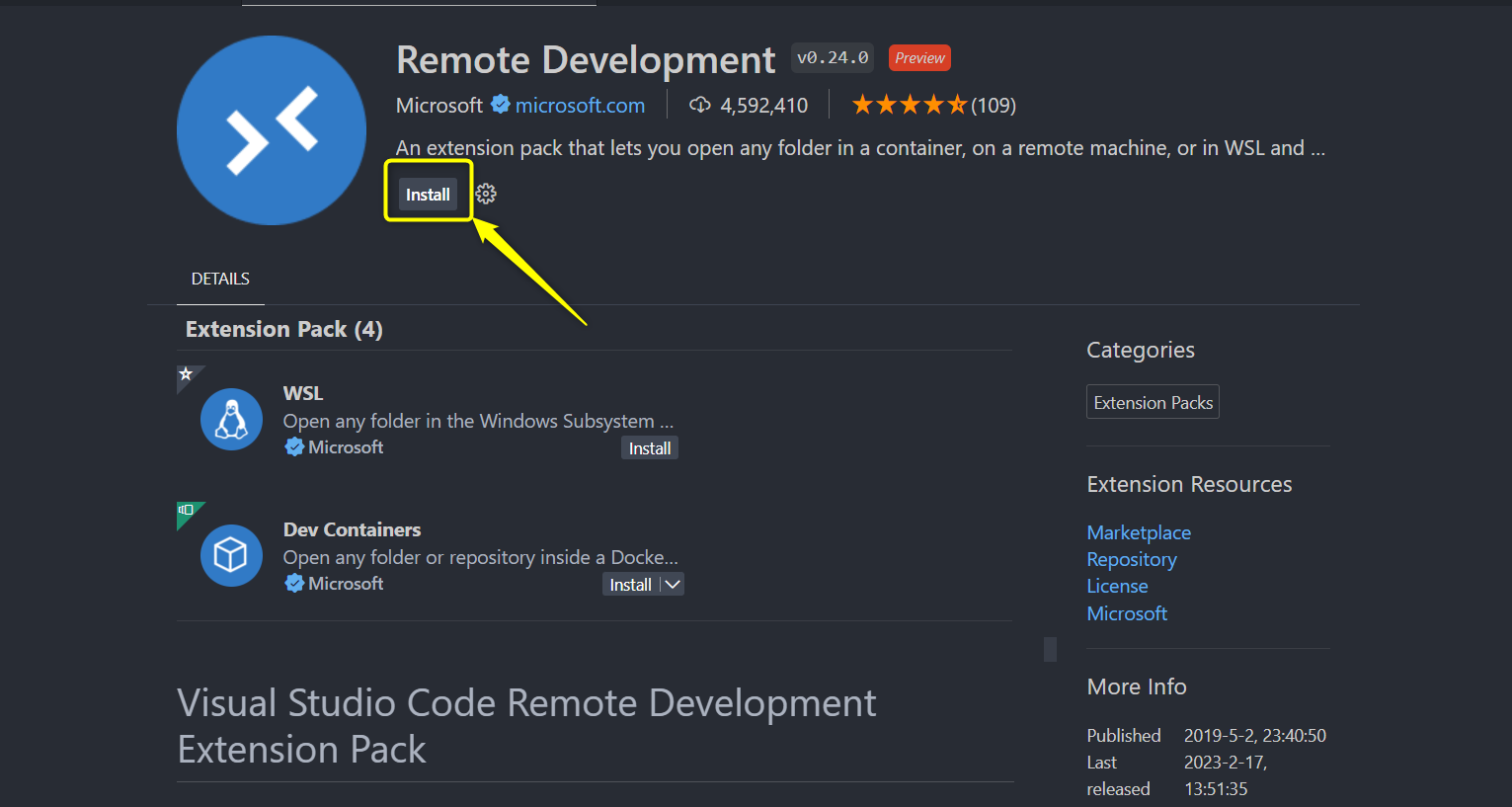Click the Microsoft publisher name in header

439,105
